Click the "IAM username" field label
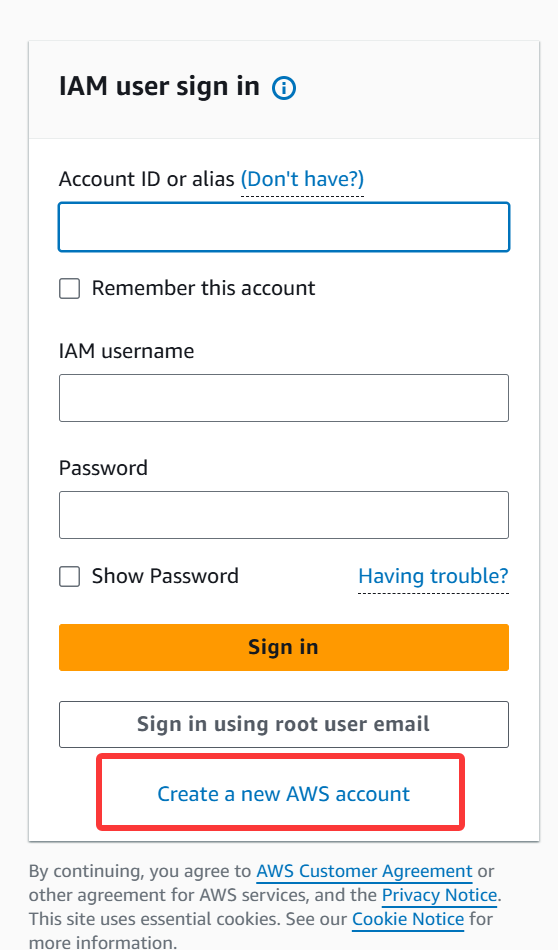 pyautogui.click(x=127, y=351)
